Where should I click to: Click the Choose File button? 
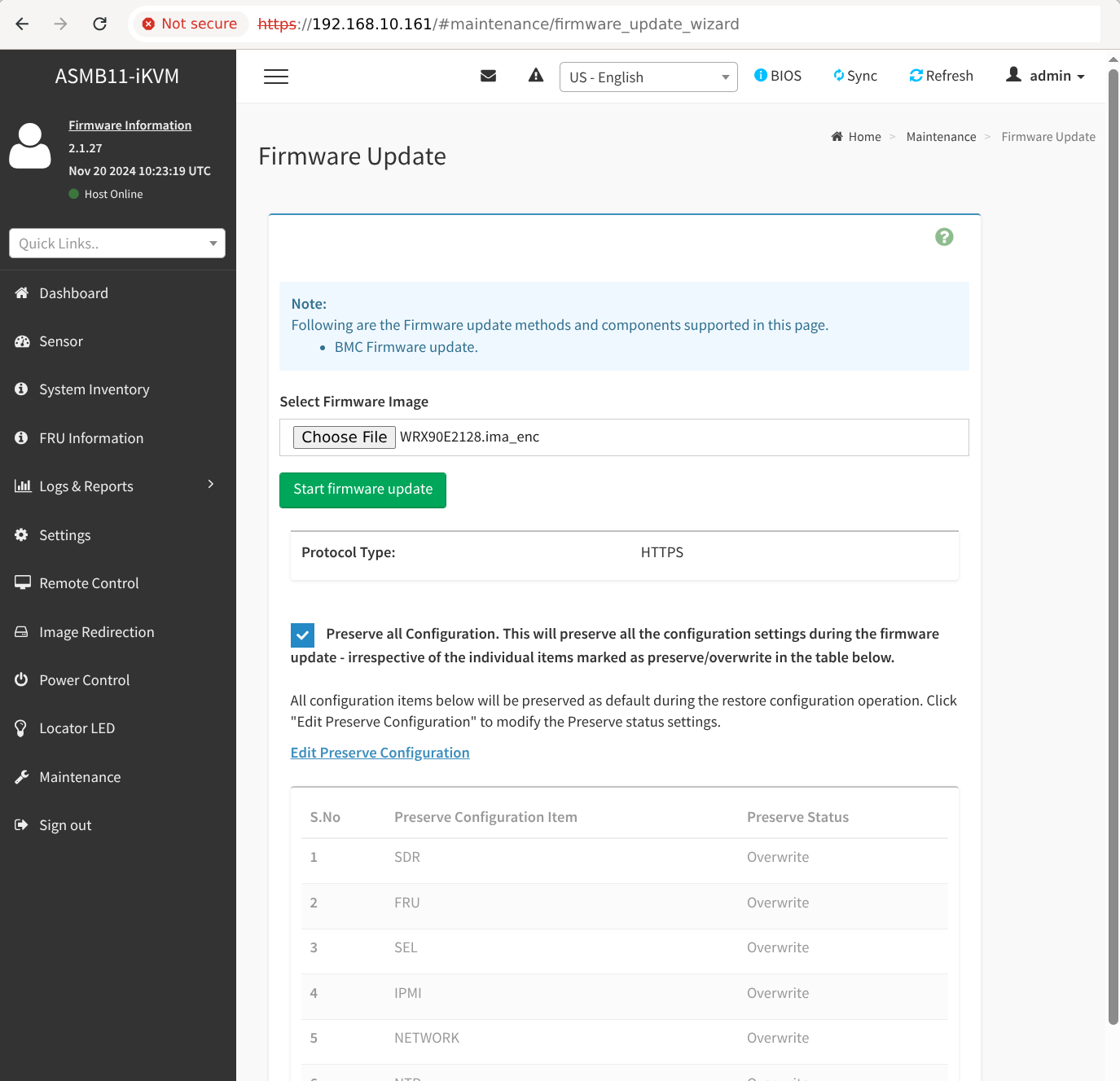tap(345, 437)
